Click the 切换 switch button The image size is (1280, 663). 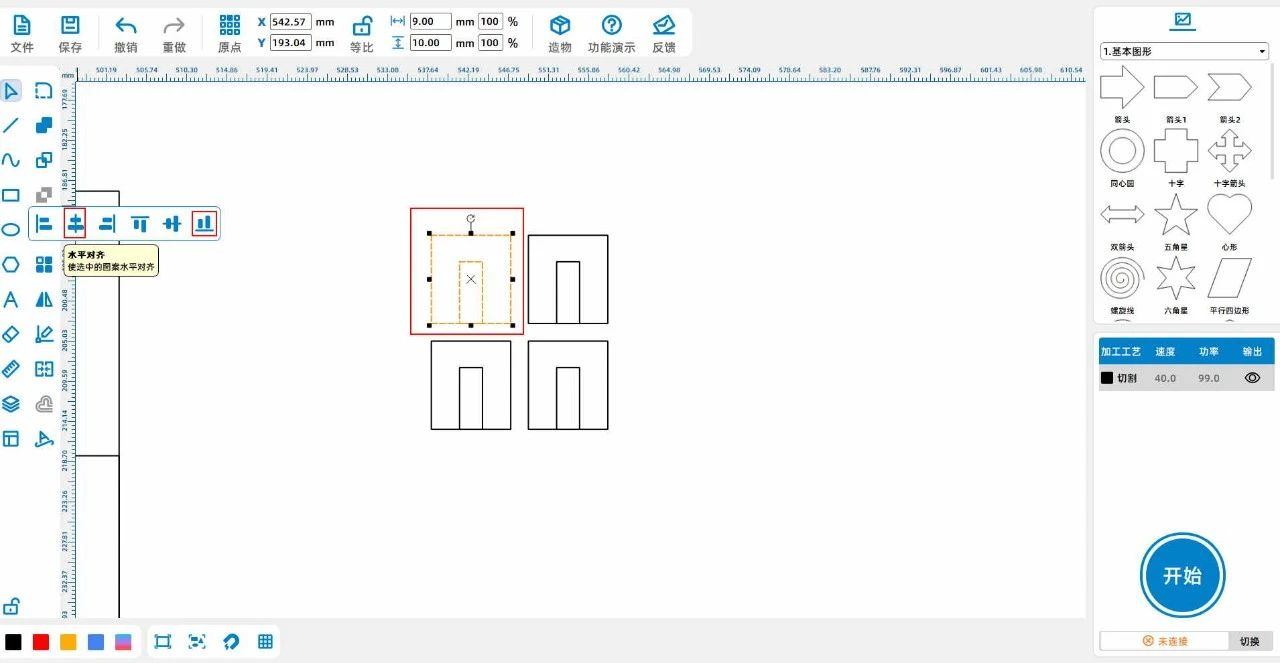(1250, 641)
